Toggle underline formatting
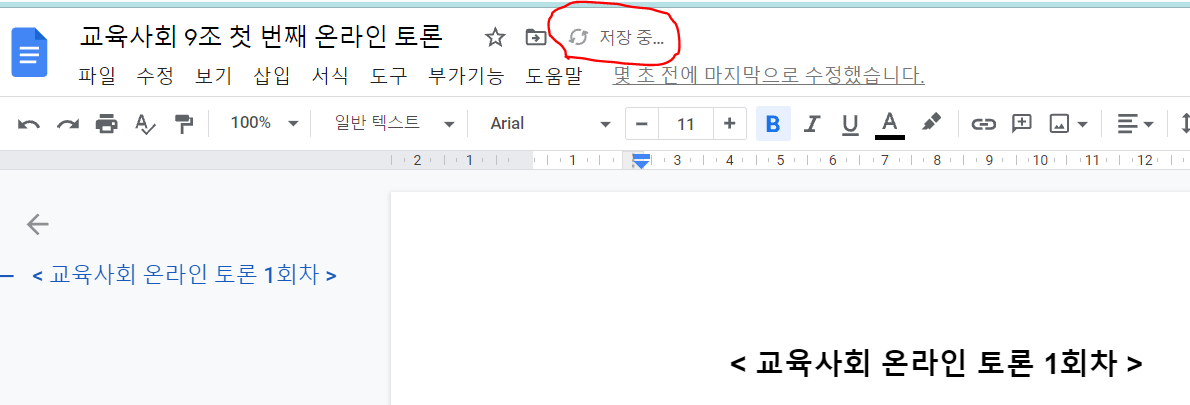 851,124
